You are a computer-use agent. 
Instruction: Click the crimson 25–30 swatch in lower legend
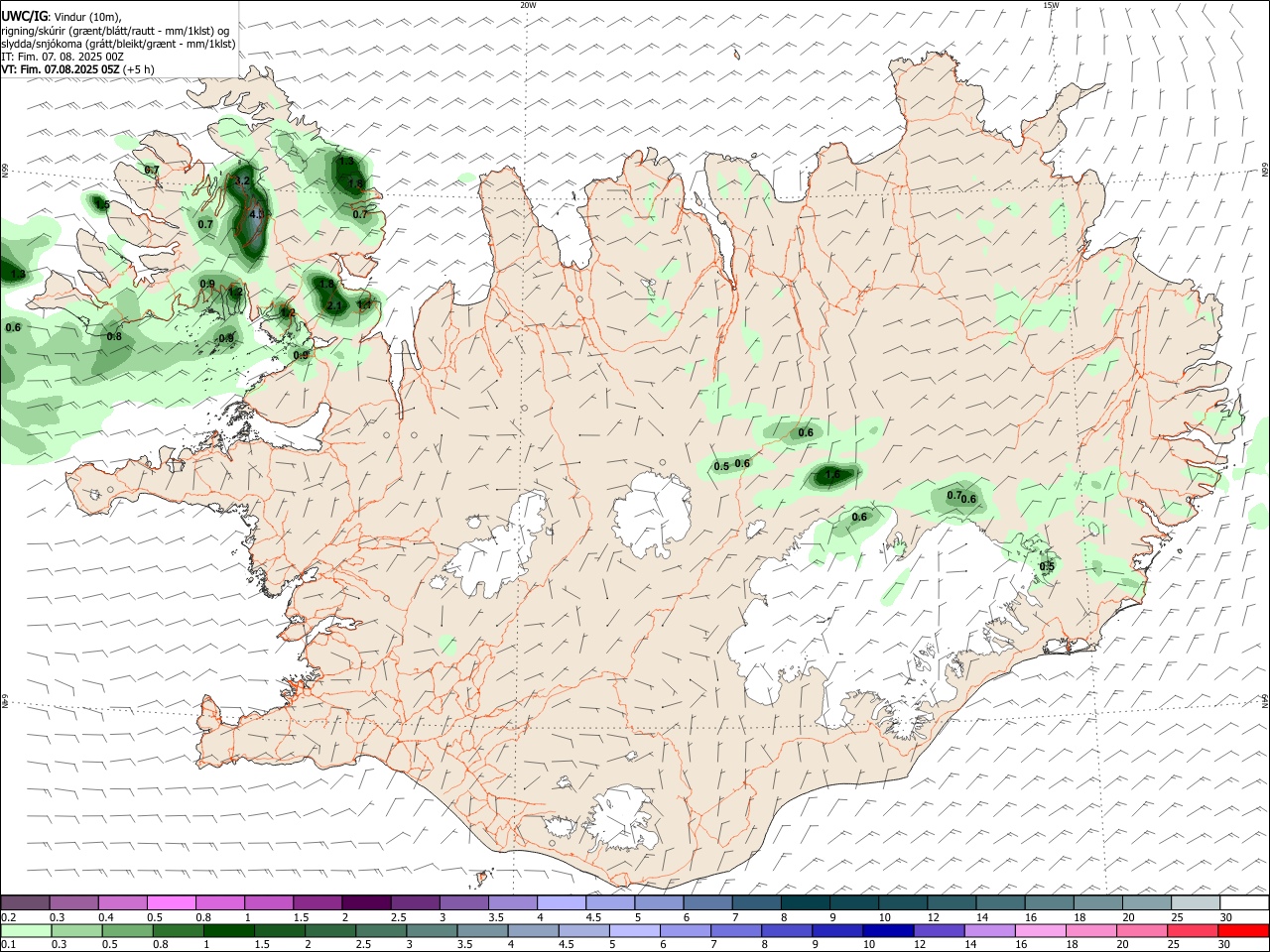pyautogui.click(x=1194, y=930)
